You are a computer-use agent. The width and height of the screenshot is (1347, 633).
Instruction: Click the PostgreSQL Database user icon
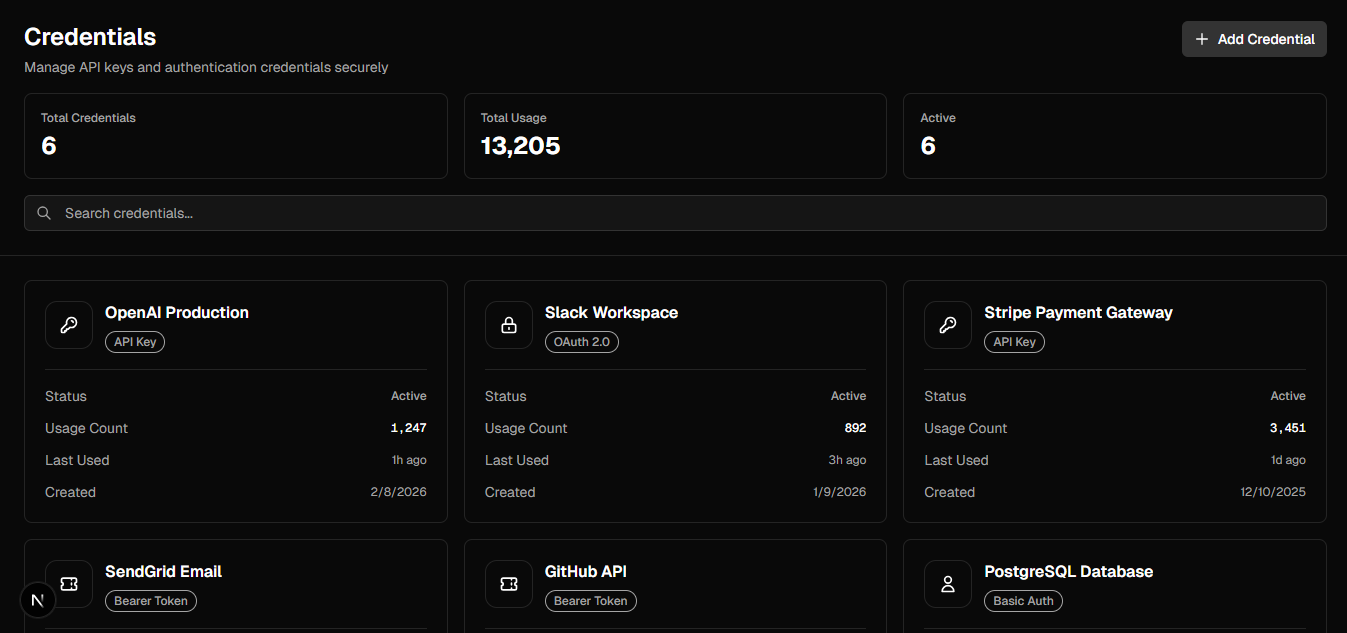(x=948, y=584)
